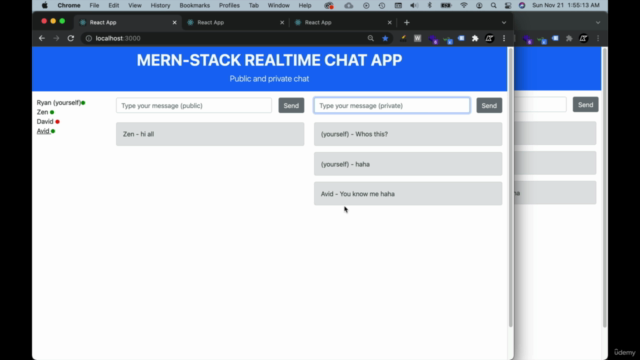Click the Wi-Fi icon in the menu bar
This screenshot has height=360, width=640.
point(464,5)
